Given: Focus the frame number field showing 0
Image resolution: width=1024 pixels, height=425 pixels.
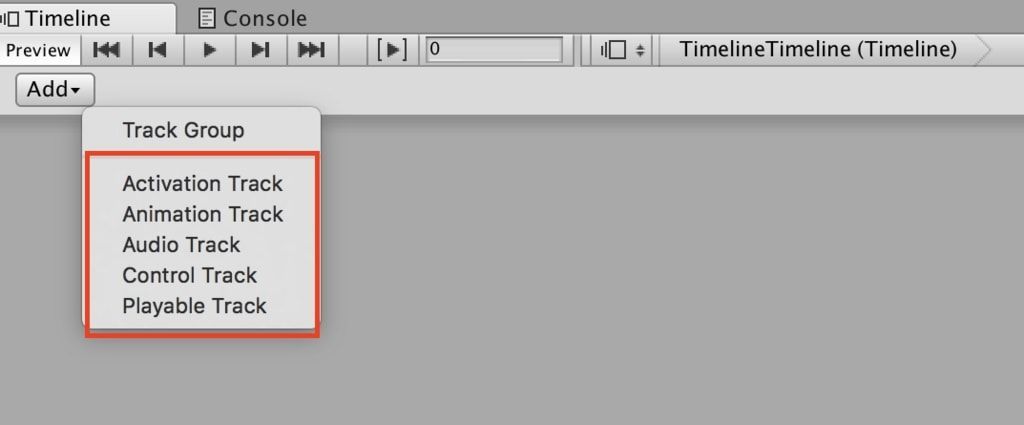Looking at the screenshot, I should pyautogui.click(x=494, y=50).
